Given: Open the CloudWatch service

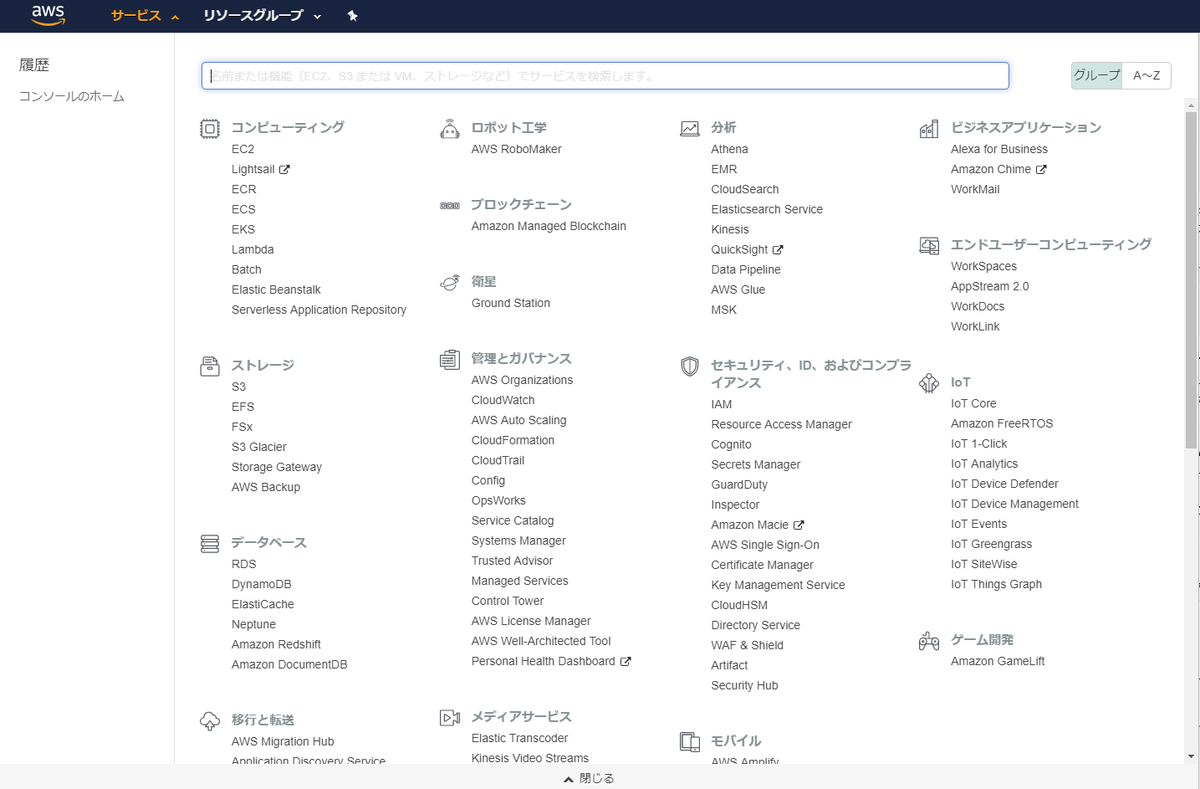Looking at the screenshot, I should (503, 400).
